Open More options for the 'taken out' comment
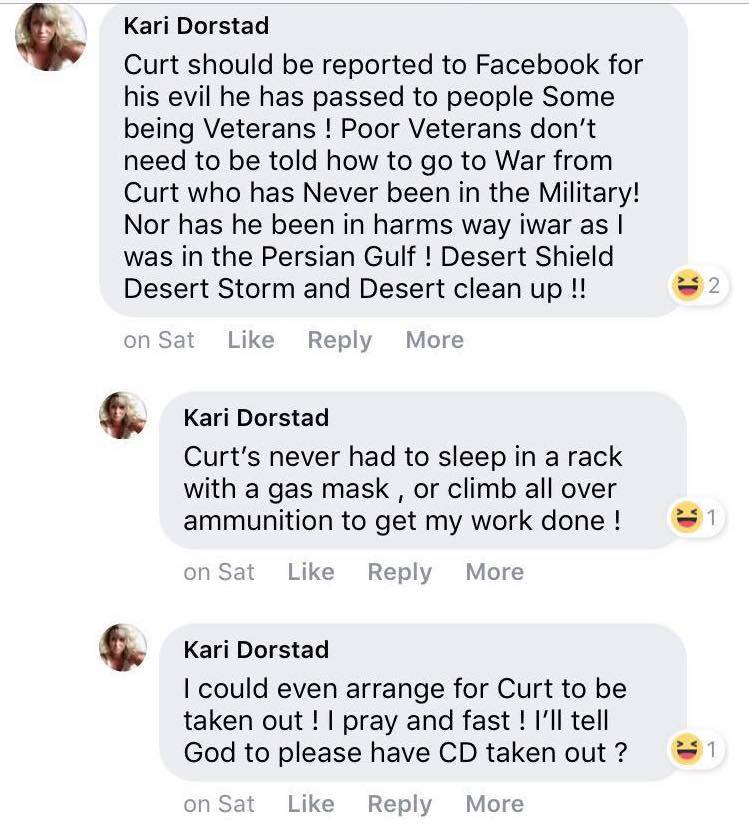 point(495,804)
